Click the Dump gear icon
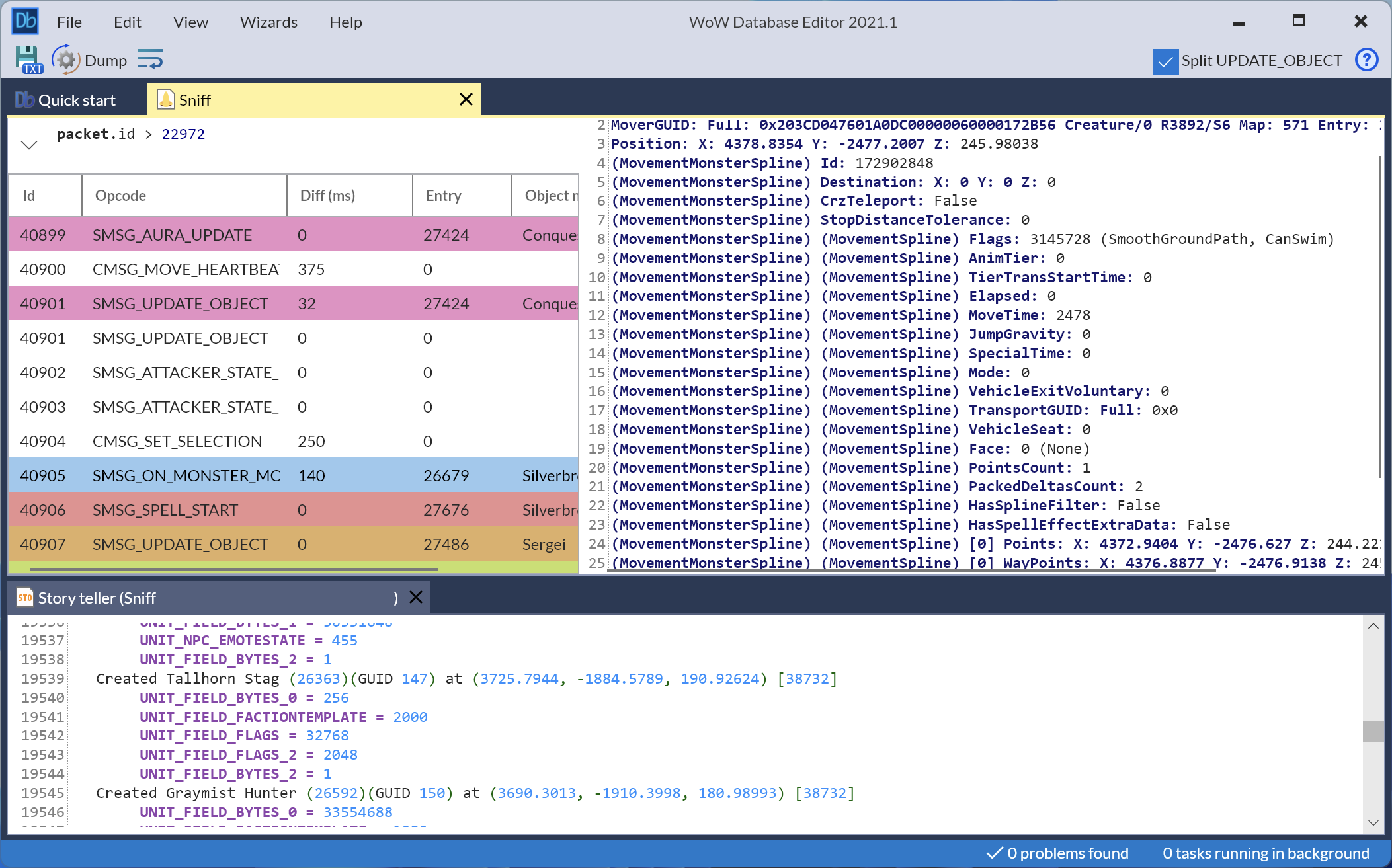The width and height of the screenshot is (1392, 868). click(66, 59)
